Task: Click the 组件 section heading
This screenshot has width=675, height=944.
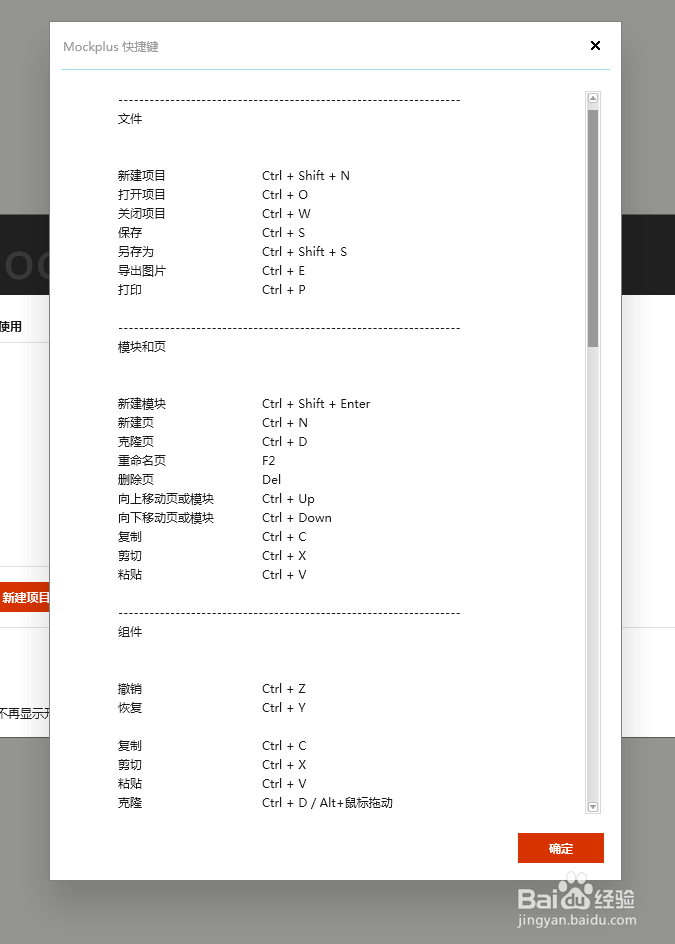Action: (x=129, y=632)
